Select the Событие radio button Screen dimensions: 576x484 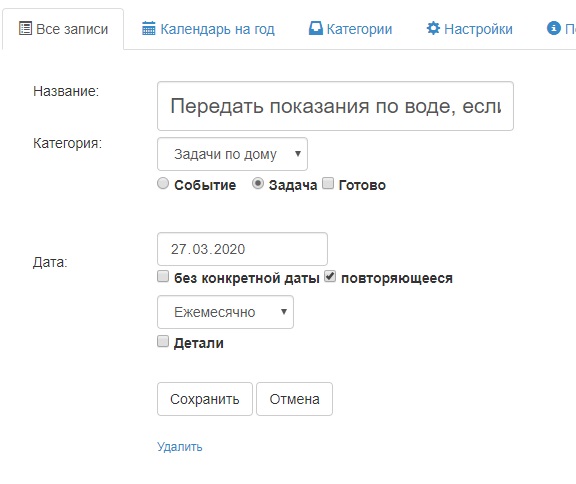coord(163,183)
